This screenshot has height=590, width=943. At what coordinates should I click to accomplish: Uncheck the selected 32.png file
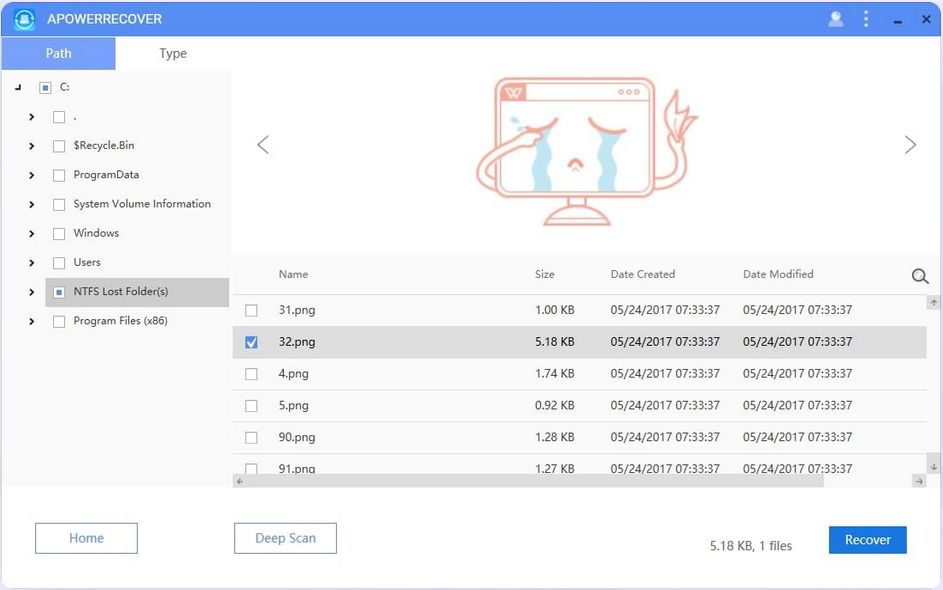(252, 342)
